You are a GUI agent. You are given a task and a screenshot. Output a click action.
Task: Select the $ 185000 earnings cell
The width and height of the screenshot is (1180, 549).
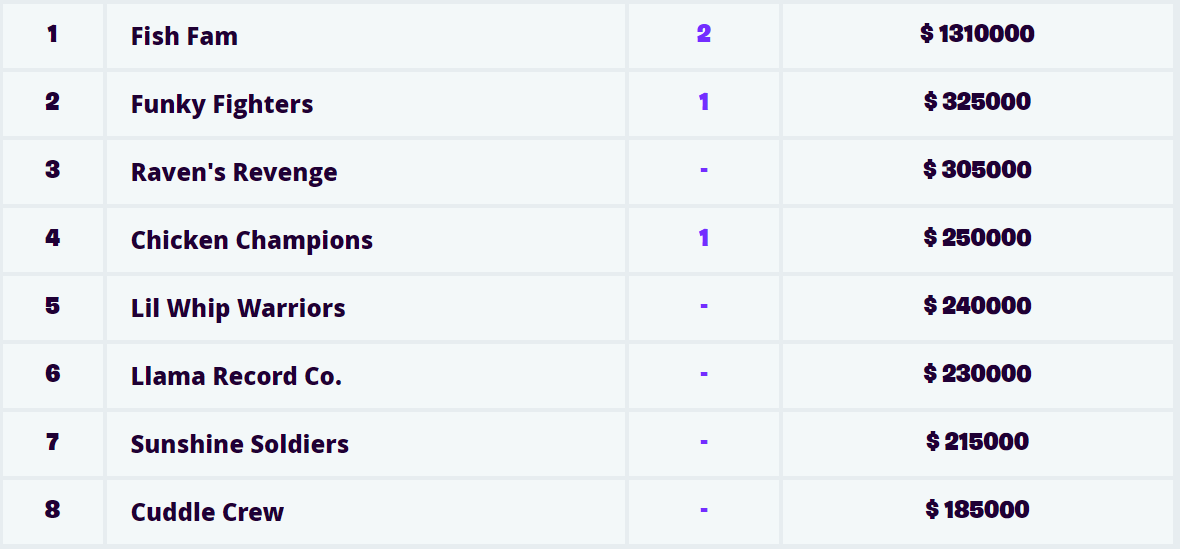[x=977, y=510]
